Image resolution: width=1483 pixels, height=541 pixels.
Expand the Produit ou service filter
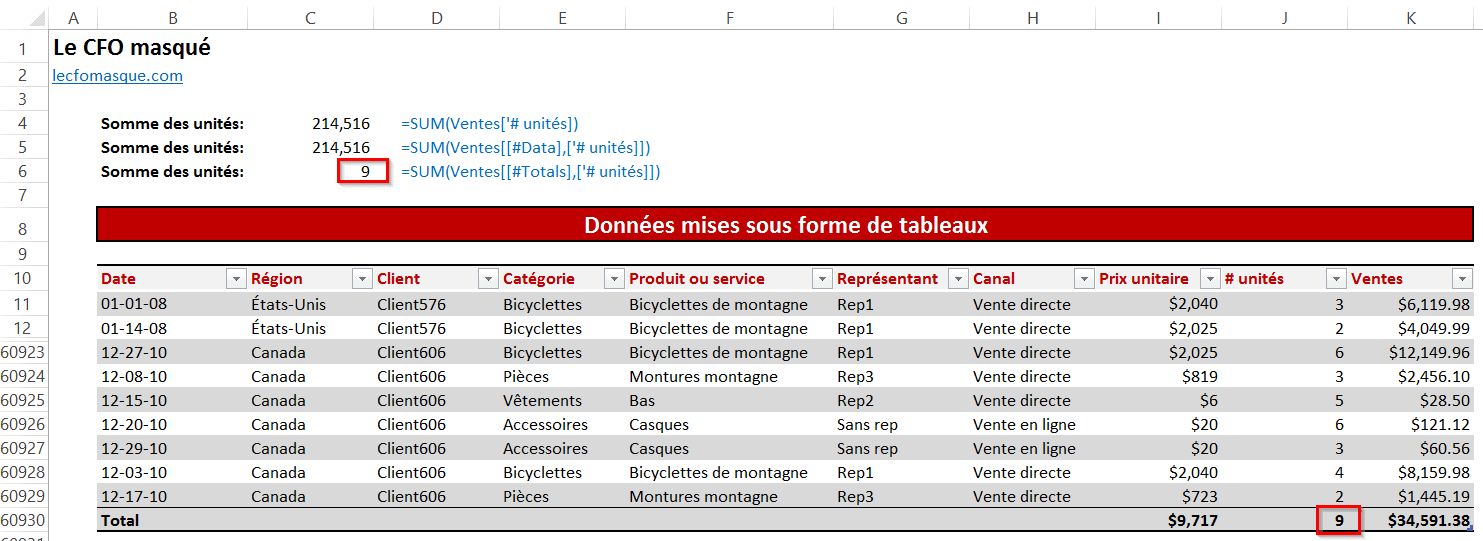click(822, 279)
